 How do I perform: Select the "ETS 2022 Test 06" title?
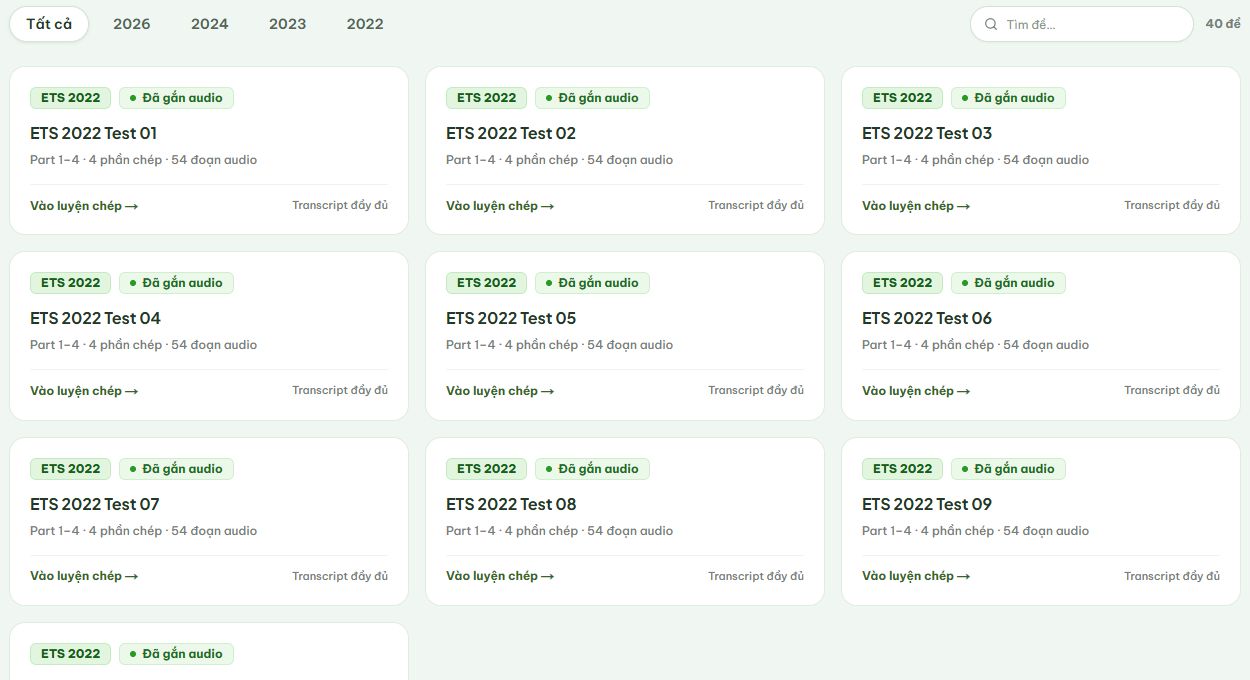pos(927,318)
